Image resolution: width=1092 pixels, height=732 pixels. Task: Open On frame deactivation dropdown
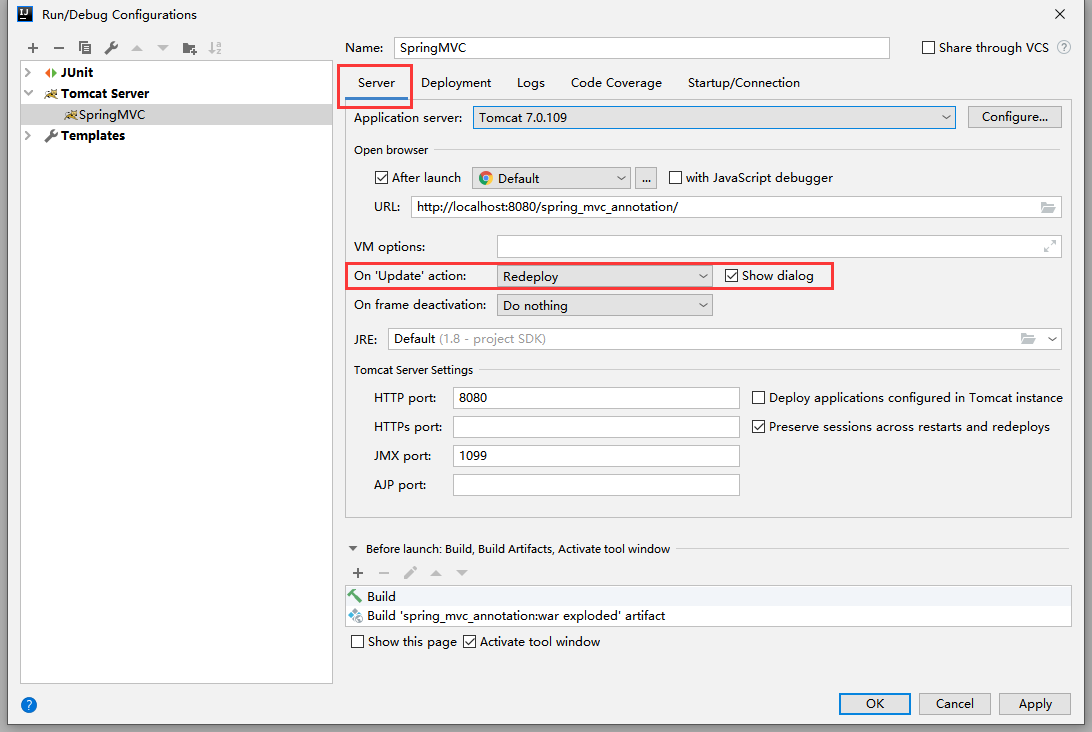pos(604,305)
